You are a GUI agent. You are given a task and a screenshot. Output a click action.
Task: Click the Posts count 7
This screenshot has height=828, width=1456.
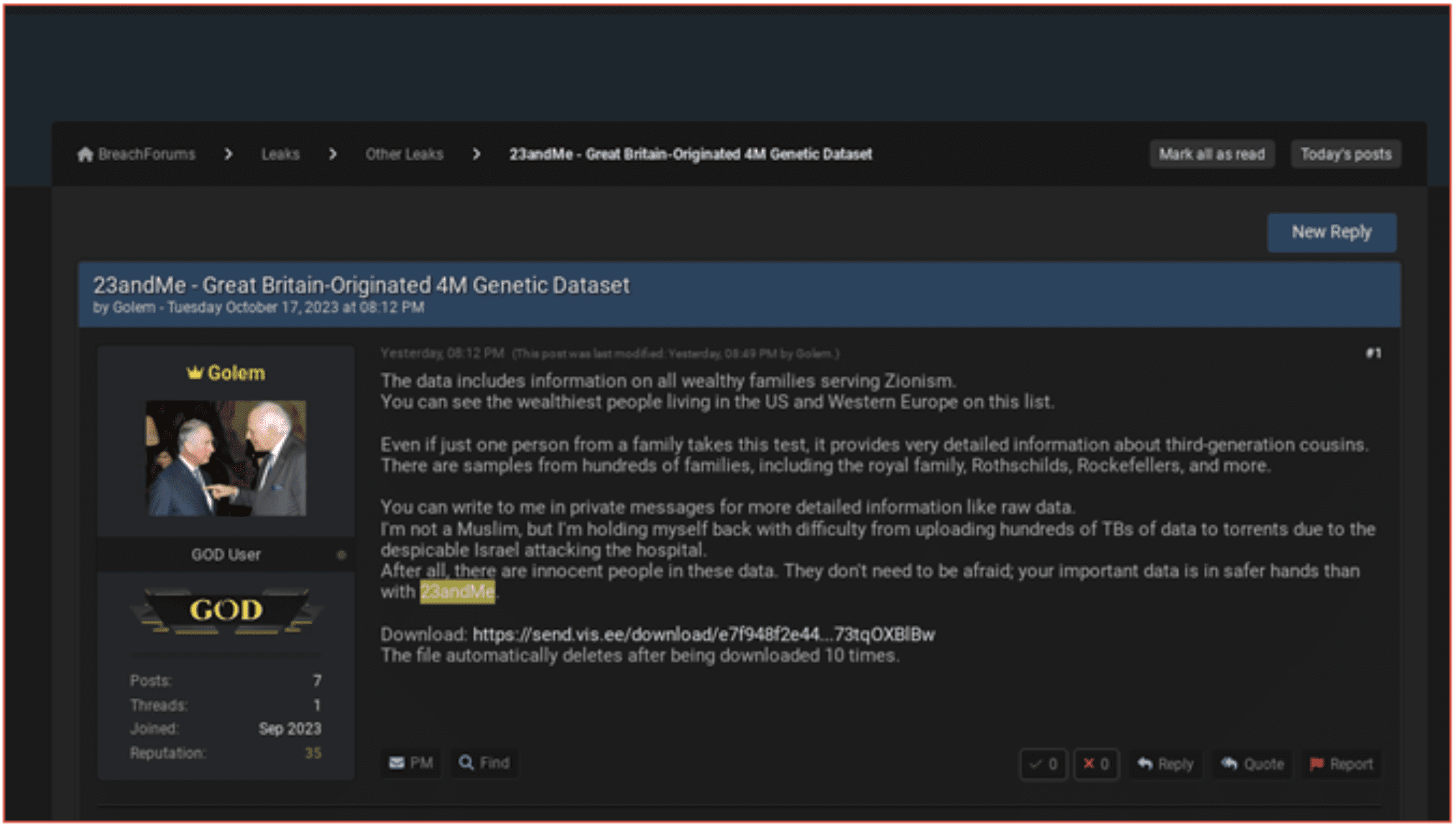click(317, 681)
